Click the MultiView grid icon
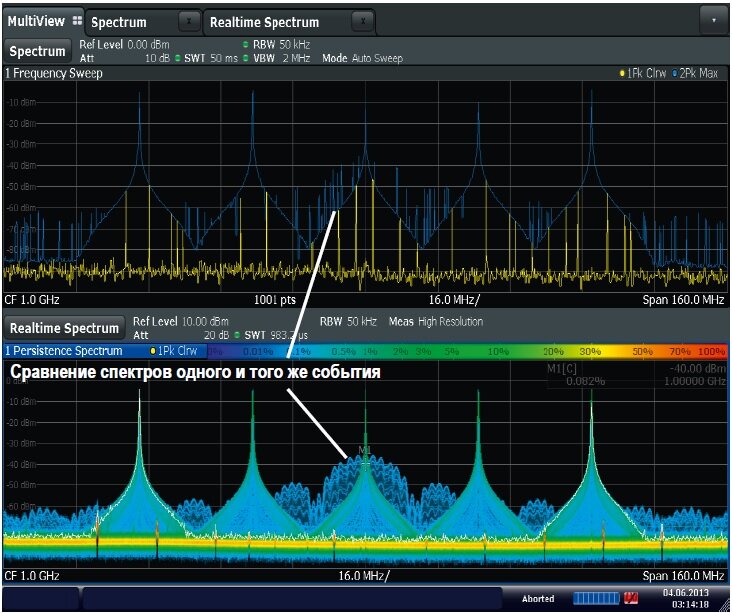 [x=77, y=21]
